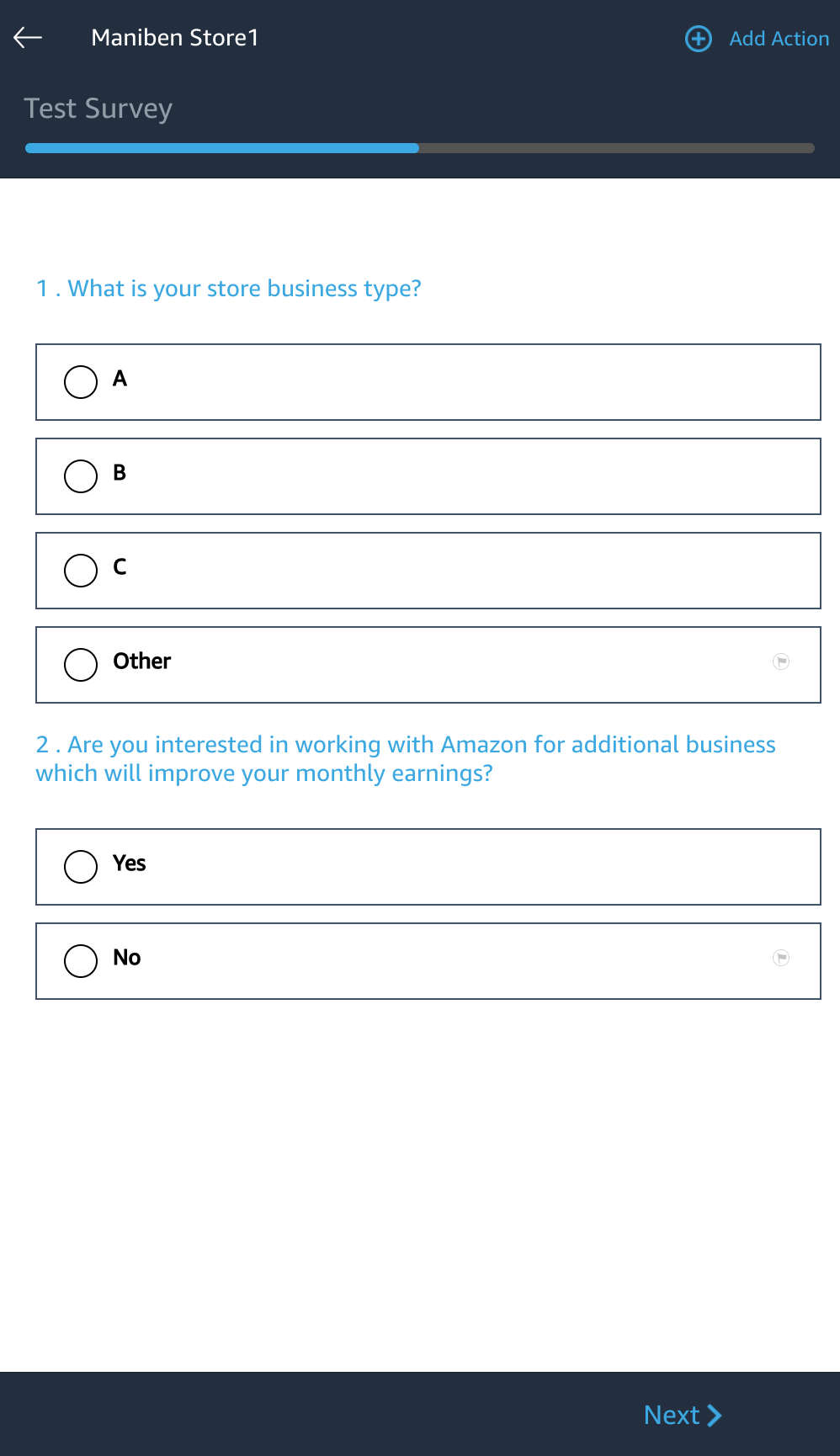Click the Maniben Store1 title
The width and height of the screenshot is (840, 1456).
click(175, 38)
